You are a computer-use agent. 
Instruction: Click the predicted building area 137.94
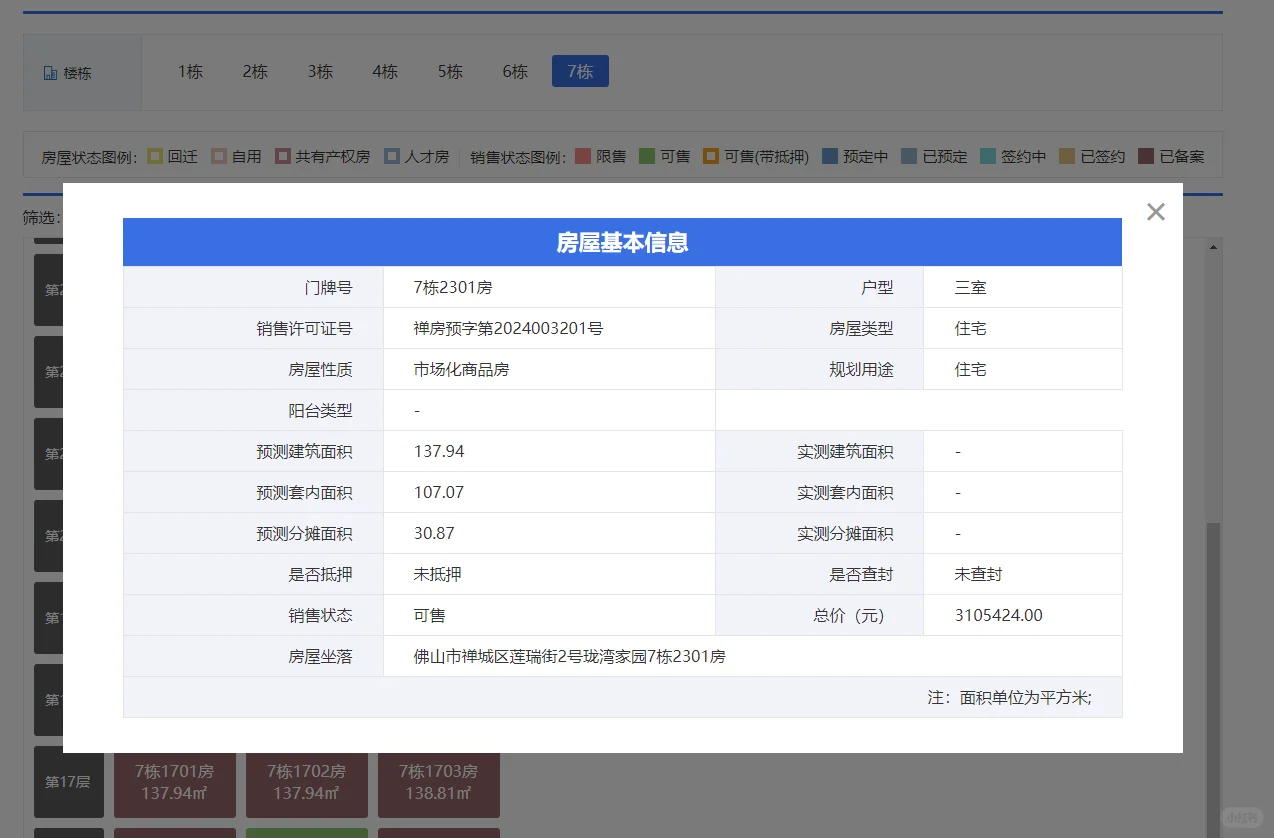click(x=439, y=451)
